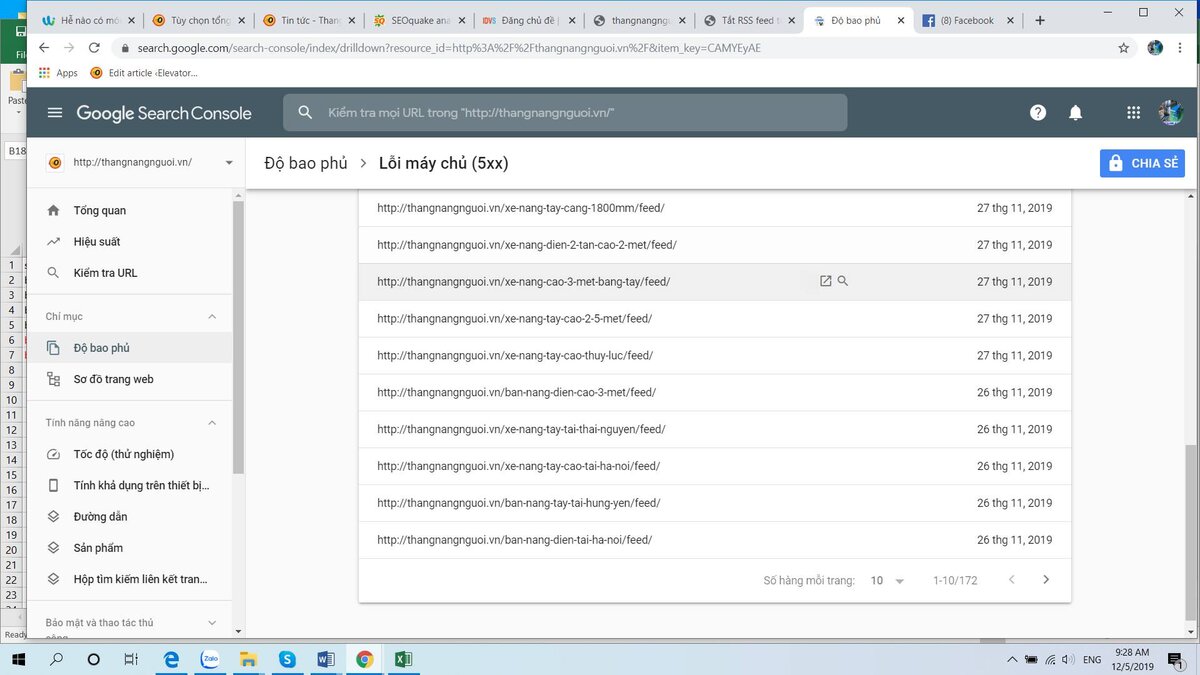Screen dimensions: 1200x675
Task: Open Tốc độ (thử nghiệm) in the sidebar
Action: tap(129, 454)
